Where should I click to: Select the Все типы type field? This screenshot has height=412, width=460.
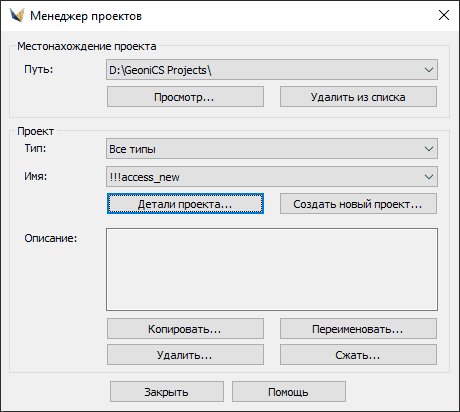[272, 149]
